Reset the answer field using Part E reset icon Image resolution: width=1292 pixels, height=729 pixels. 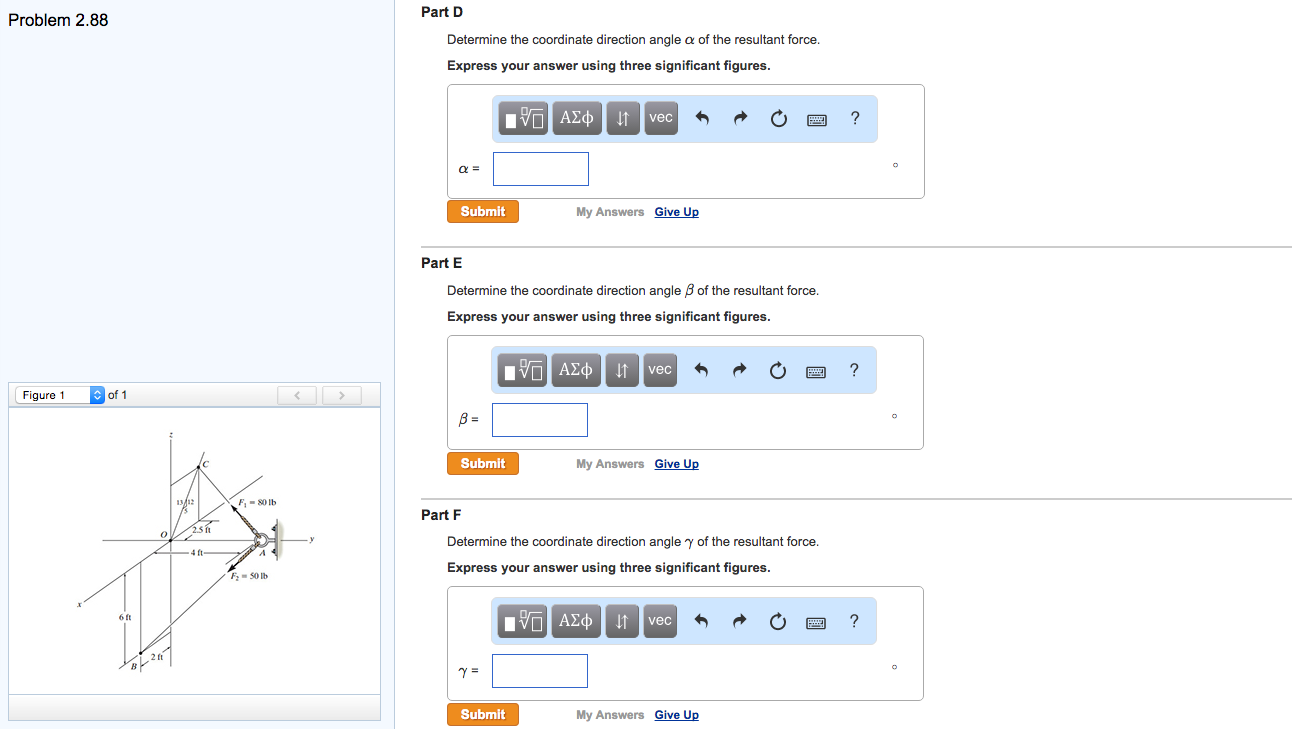[x=778, y=369]
